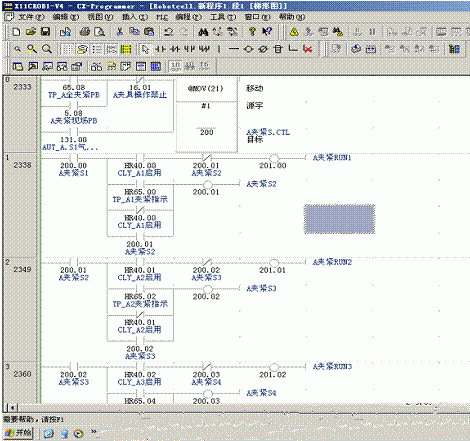Open a project with the folder icon
This screenshot has height=441, width=470.
(x=31, y=32)
